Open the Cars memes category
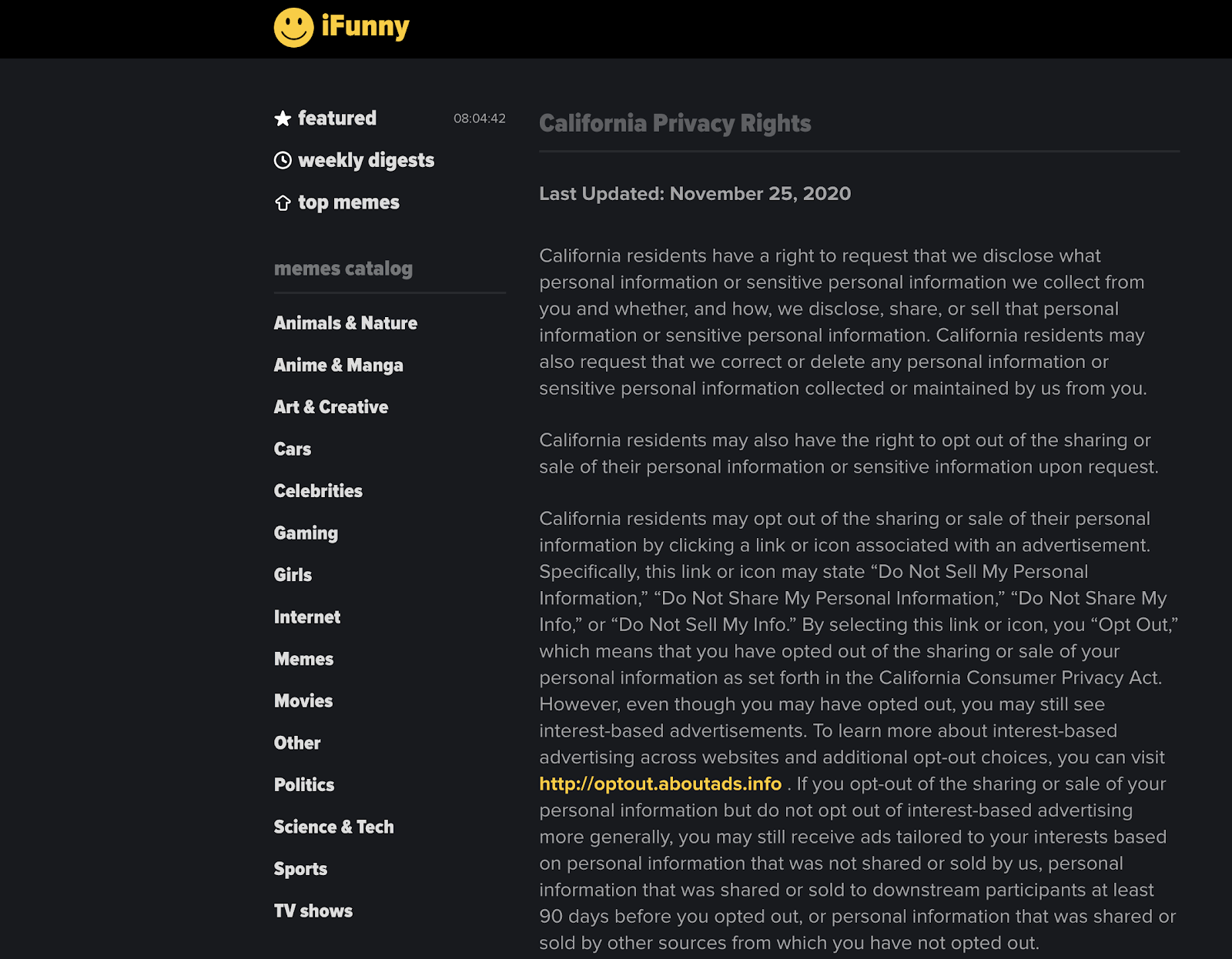1232x959 pixels. coord(292,449)
